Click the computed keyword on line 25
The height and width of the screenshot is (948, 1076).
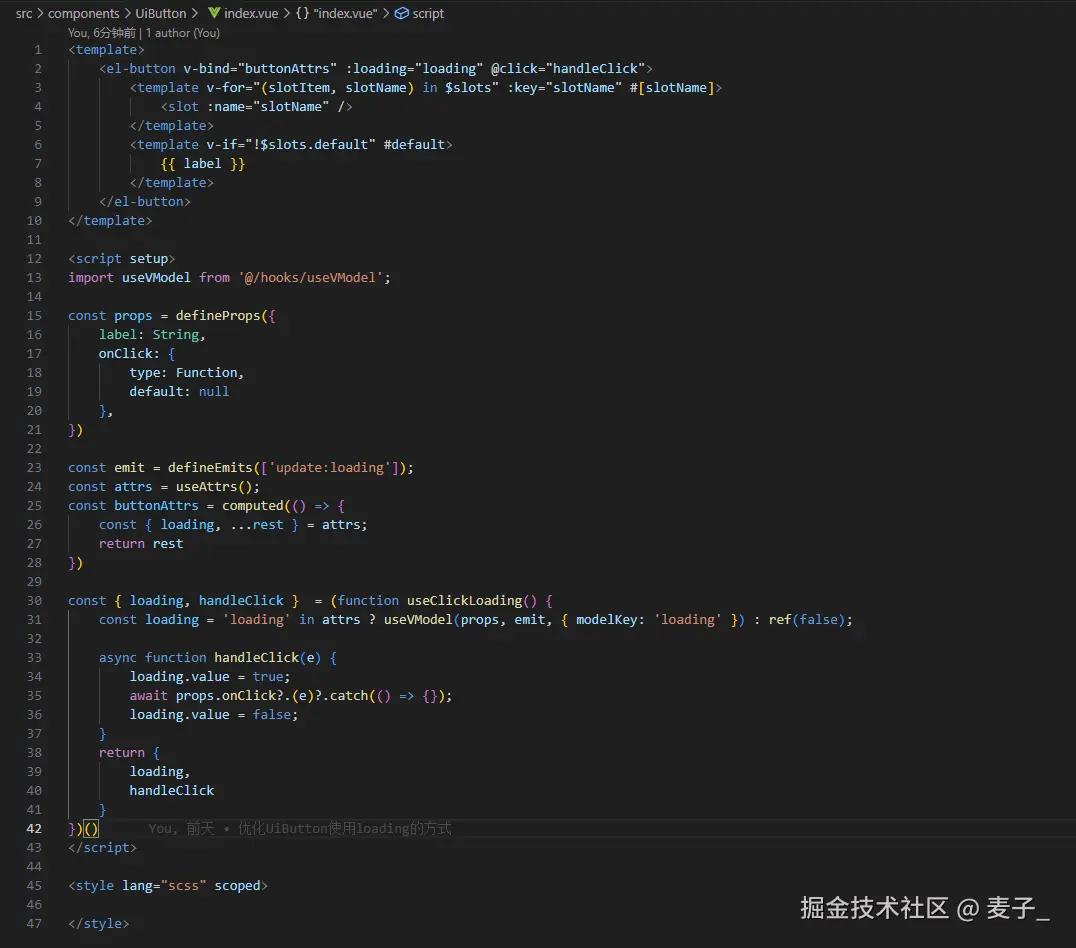253,505
